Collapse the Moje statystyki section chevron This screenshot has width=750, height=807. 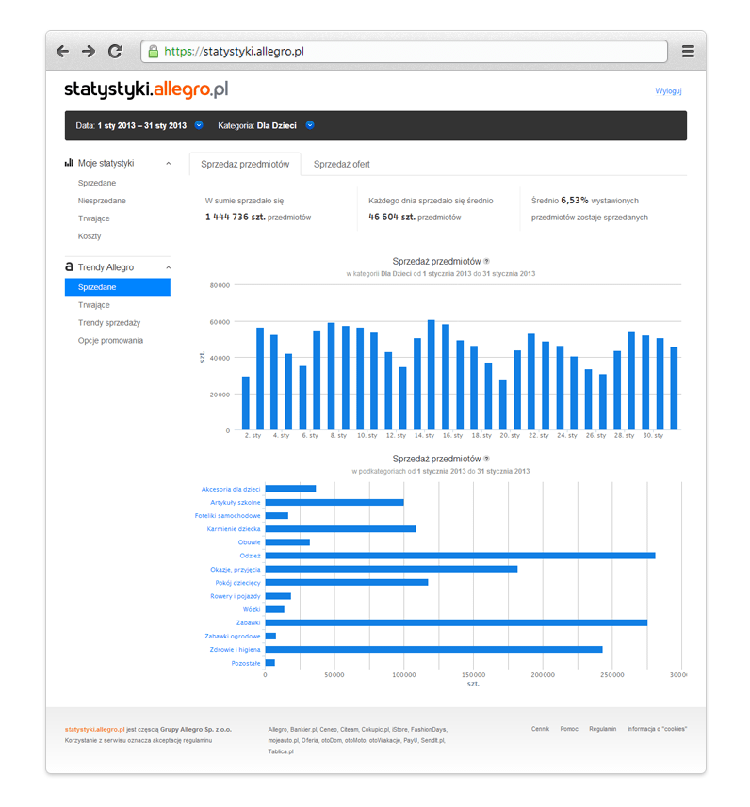click(x=168, y=164)
